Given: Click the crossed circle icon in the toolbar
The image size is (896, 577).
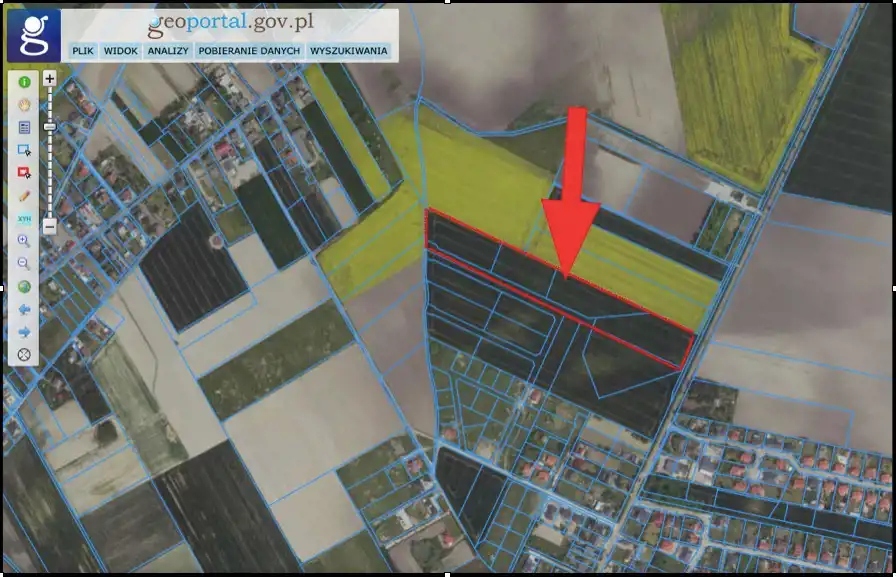Looking at the screenshot, I should coord(24,354).
